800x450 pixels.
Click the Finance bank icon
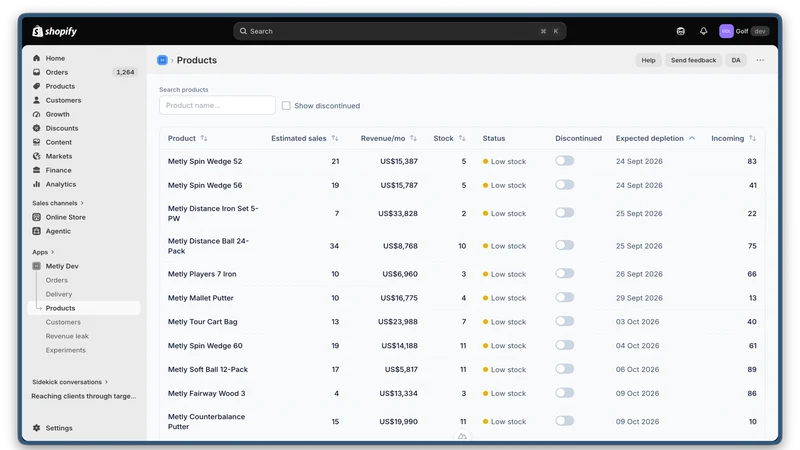[36, 170]
